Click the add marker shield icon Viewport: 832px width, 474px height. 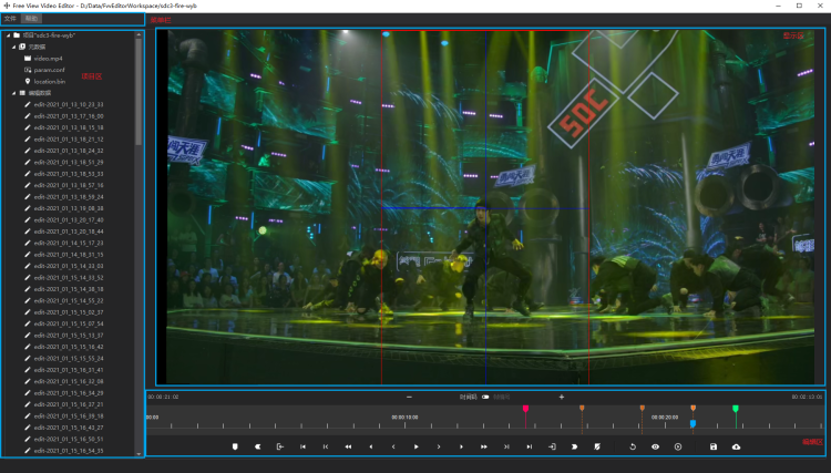click(x=235, y=447)
